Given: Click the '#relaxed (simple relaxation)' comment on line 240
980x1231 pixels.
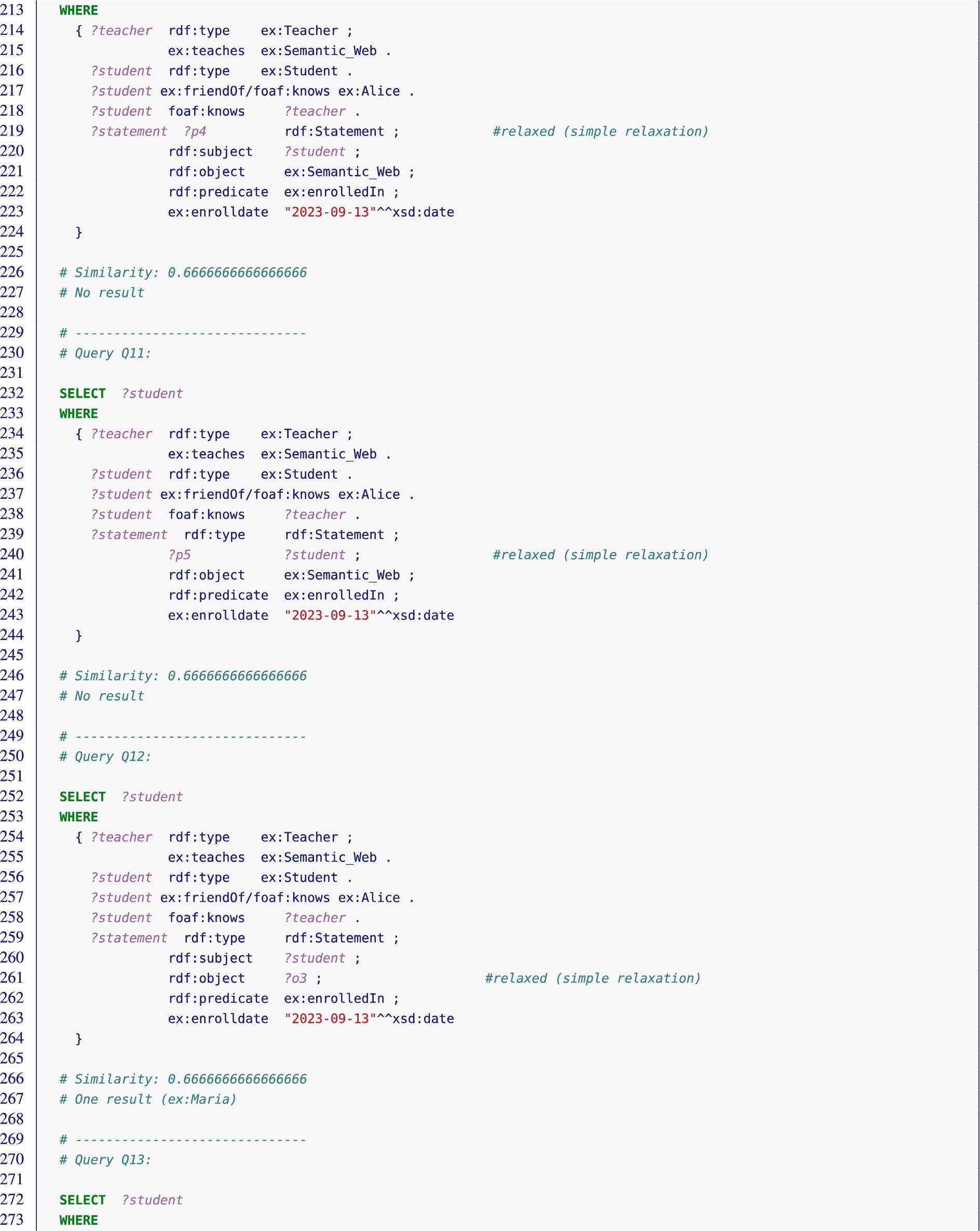Looking at the screenshot, I should (x=601, y=555).
